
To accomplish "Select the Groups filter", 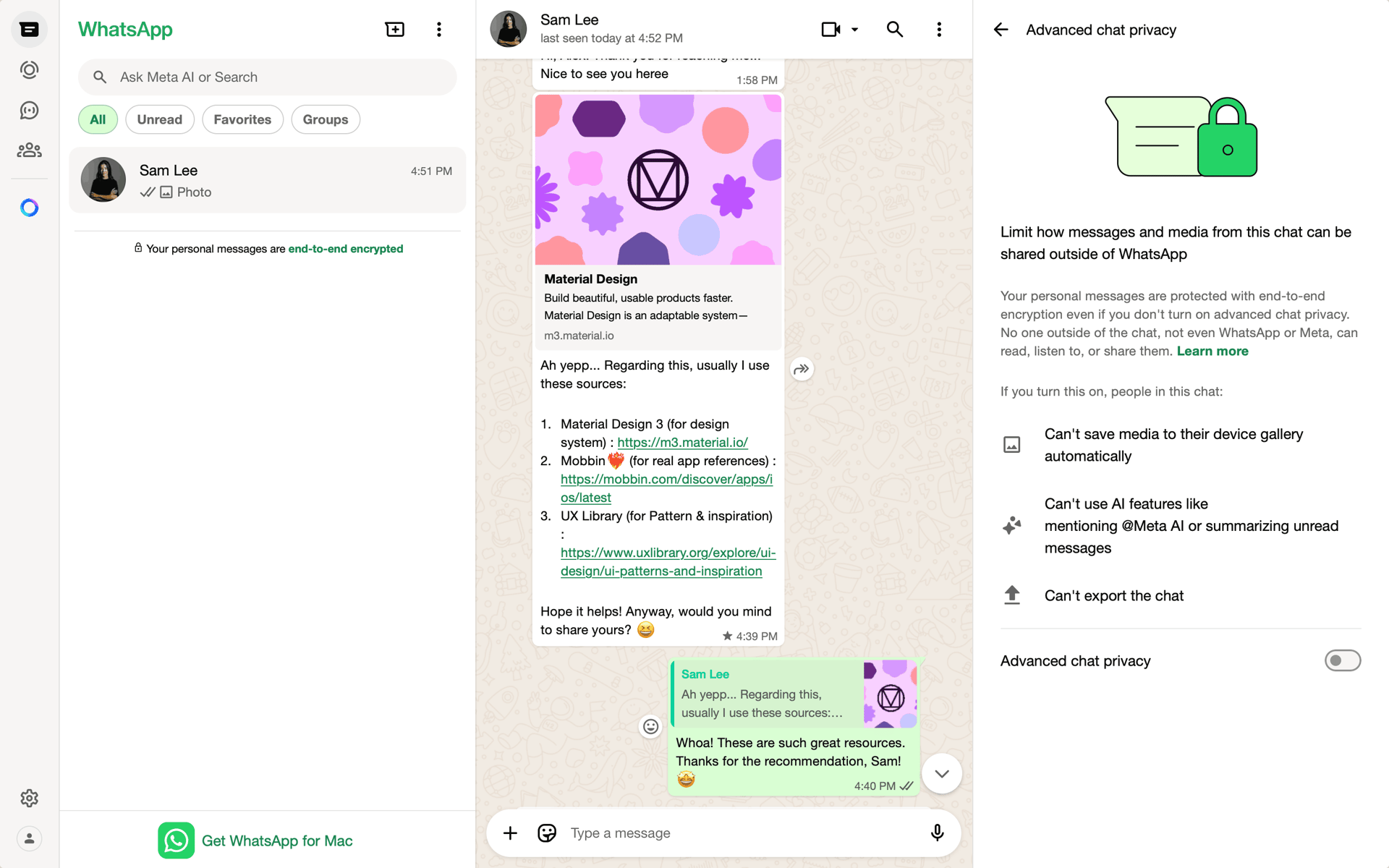I will 326,119.
